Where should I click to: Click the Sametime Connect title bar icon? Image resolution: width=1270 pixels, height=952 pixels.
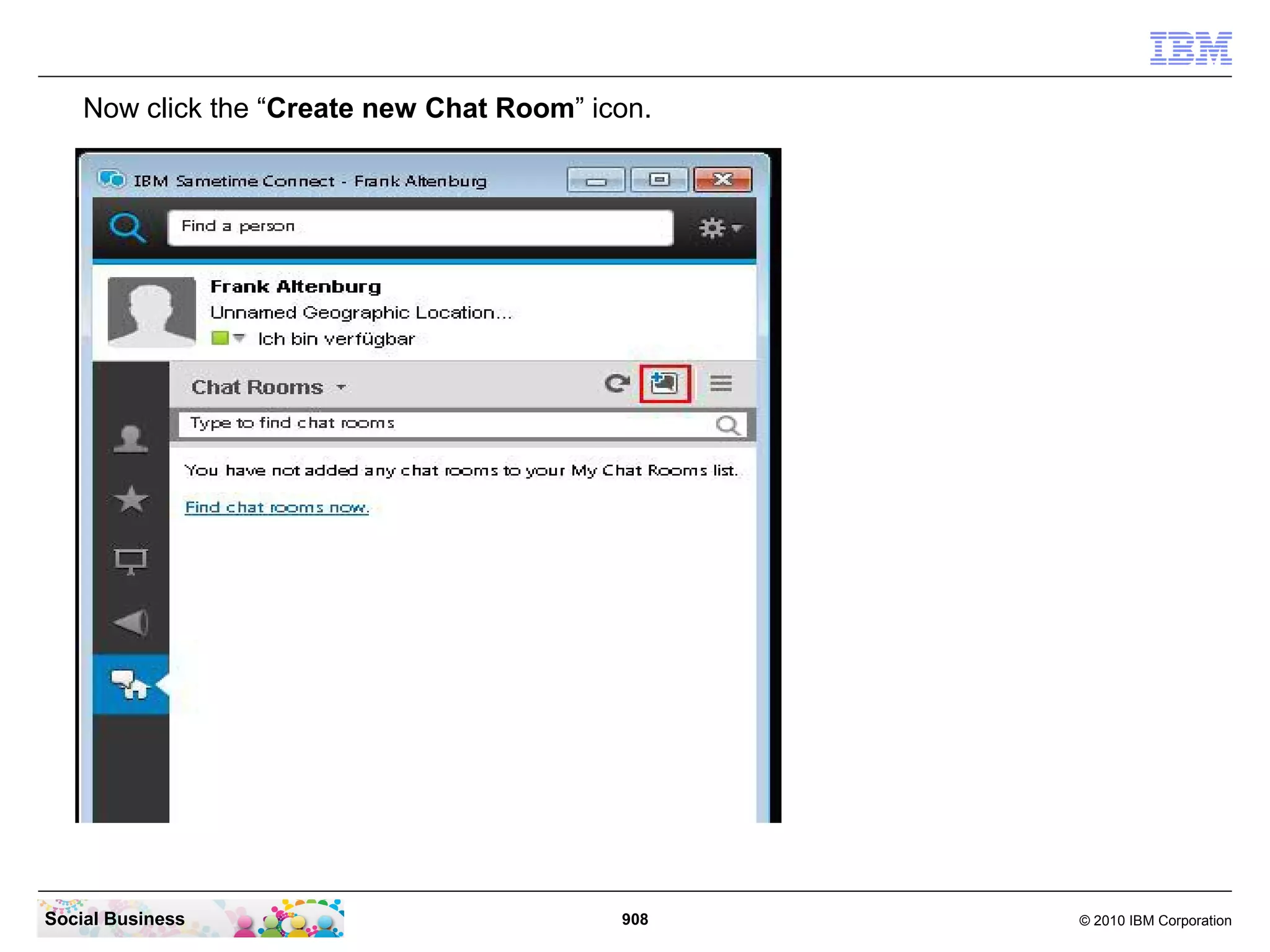pos(112,179)
